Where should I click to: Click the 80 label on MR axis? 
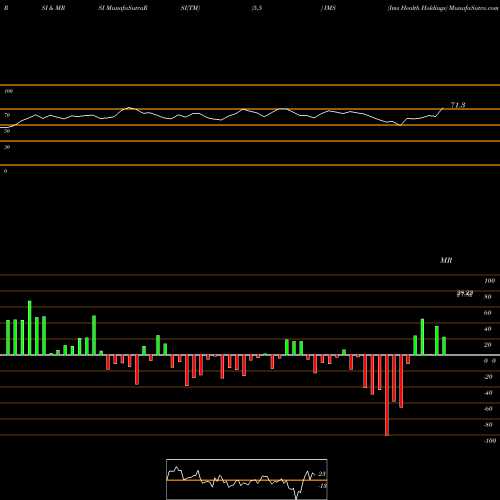tap(488, 297)
